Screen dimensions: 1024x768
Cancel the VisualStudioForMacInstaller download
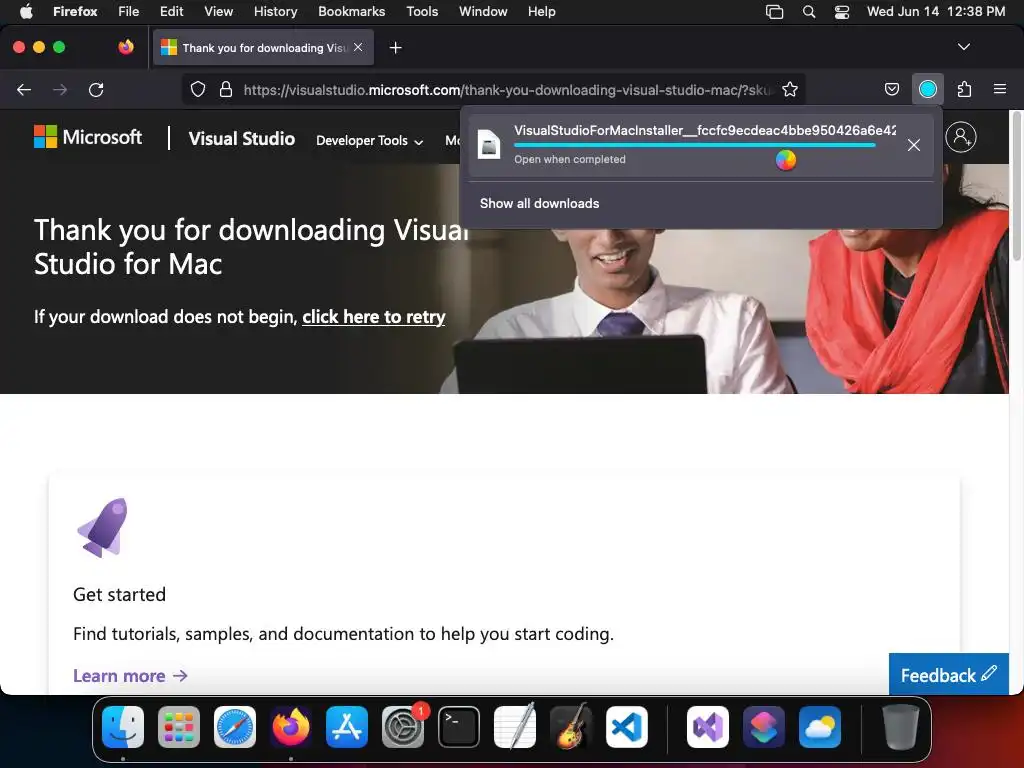click(914, 145)
